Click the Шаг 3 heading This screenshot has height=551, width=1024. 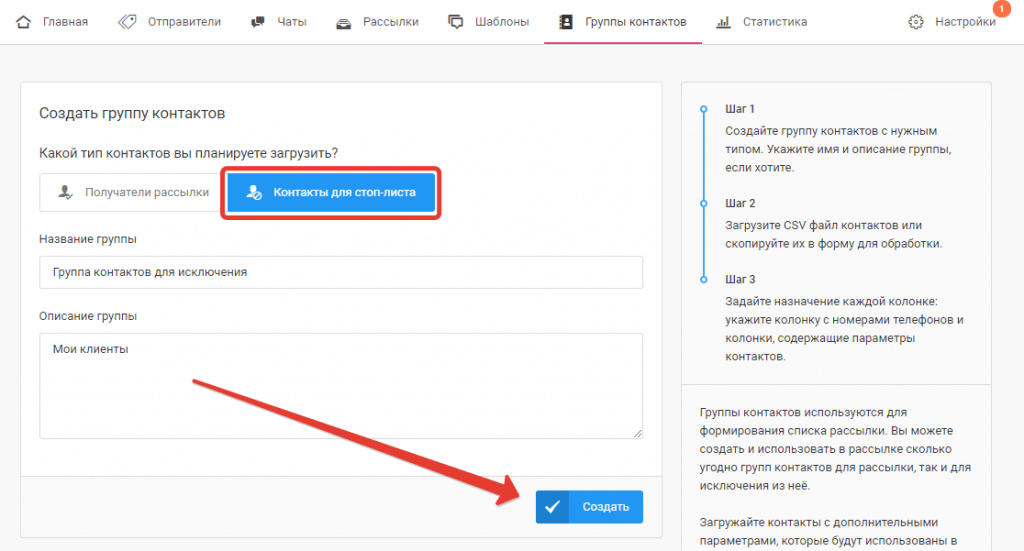point(740,279)
